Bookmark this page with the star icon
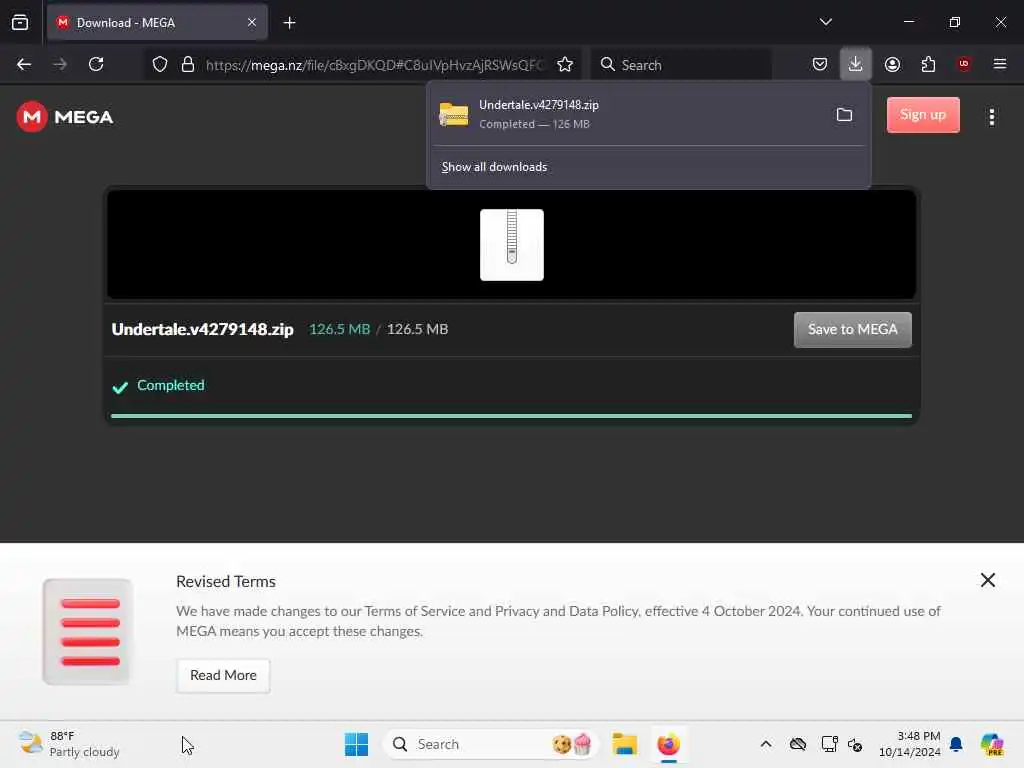Screen dimensions: 1024x768 (565, 64)
